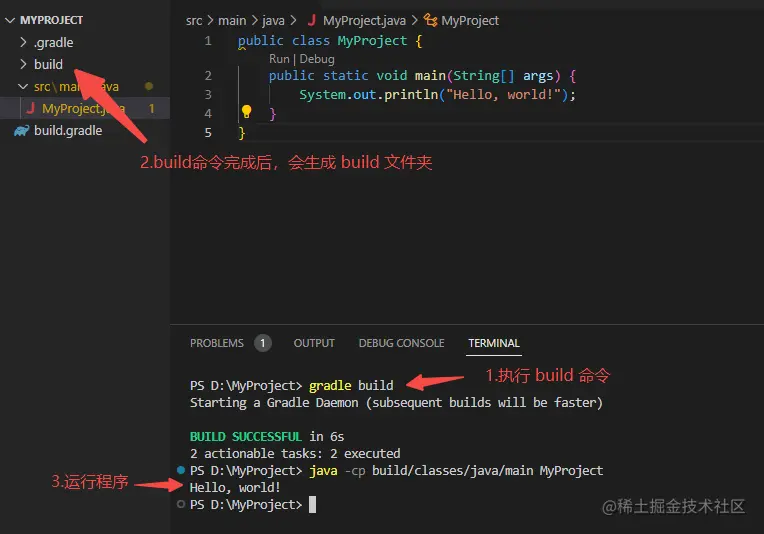Click line number 5 in the gutter

[208, 133]
